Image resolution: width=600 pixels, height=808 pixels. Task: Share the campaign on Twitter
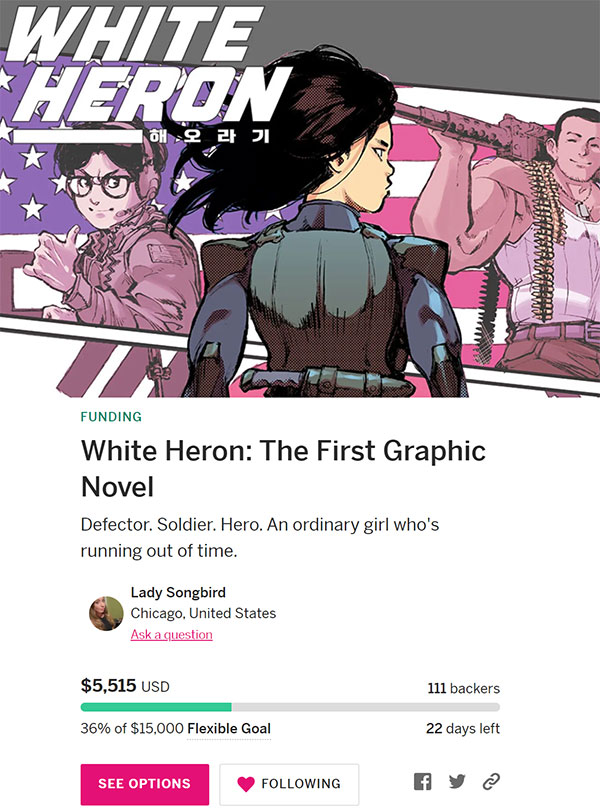pos(457,782)
